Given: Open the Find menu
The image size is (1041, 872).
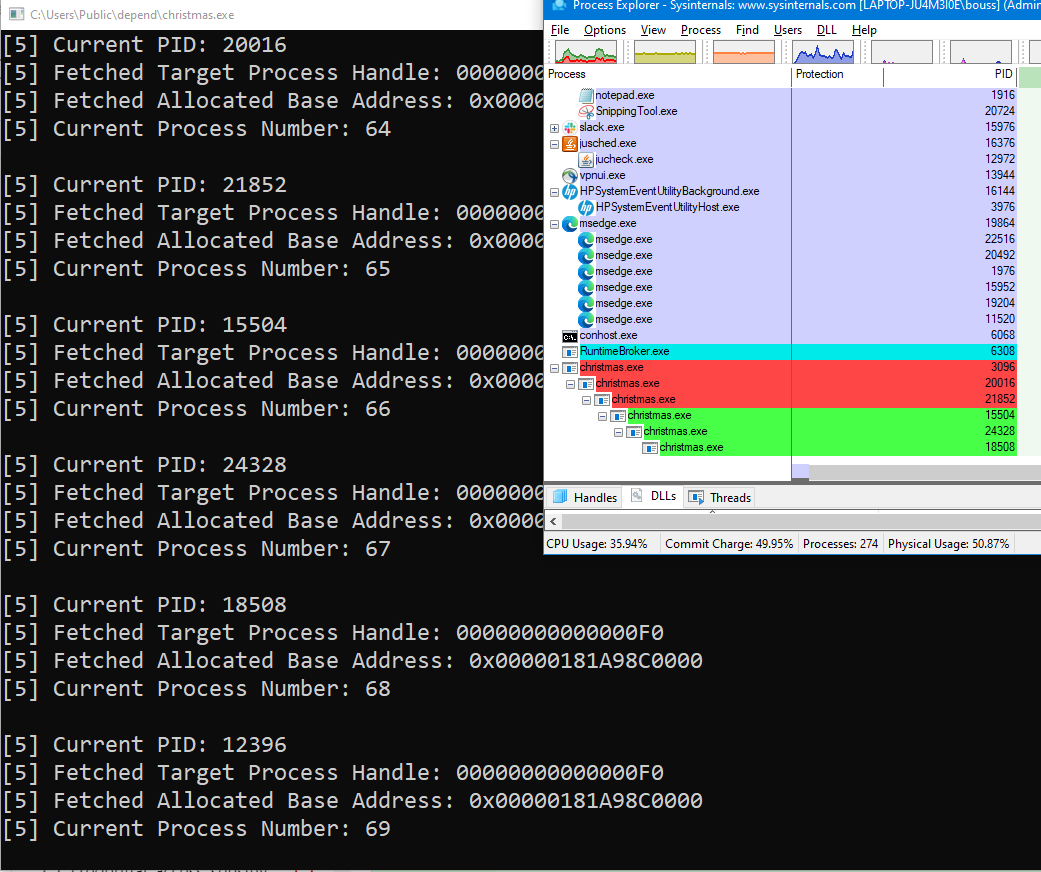Looking at the screenshot, I should tap(747, 30).
